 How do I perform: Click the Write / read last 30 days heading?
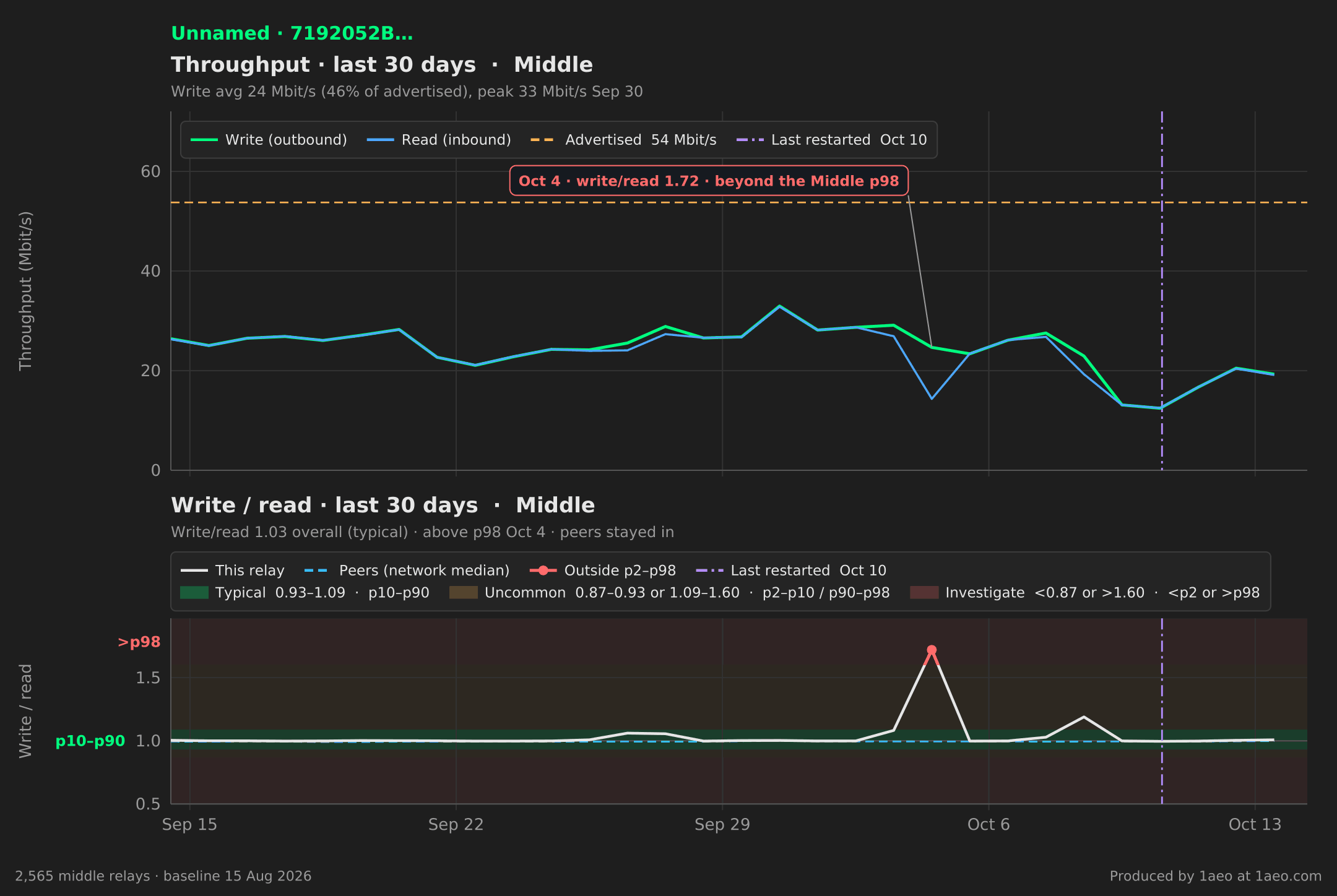point(383,506)
